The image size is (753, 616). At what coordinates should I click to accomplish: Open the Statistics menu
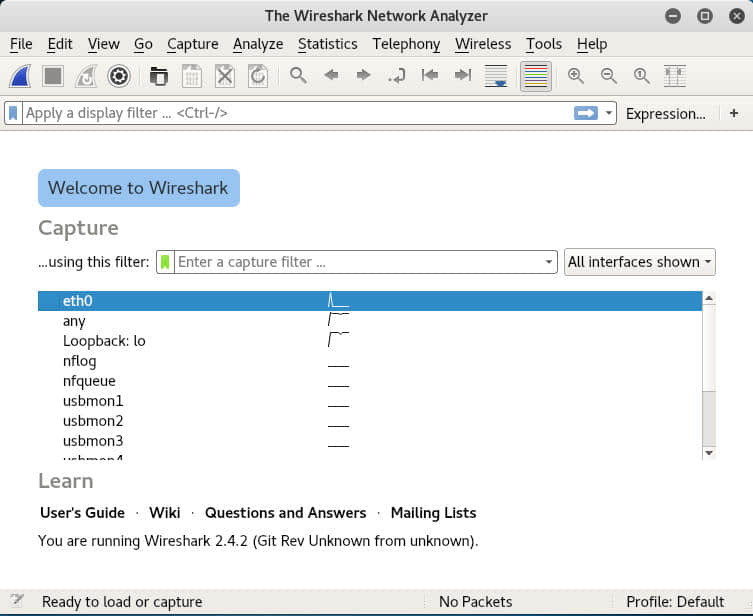(327, 44)
